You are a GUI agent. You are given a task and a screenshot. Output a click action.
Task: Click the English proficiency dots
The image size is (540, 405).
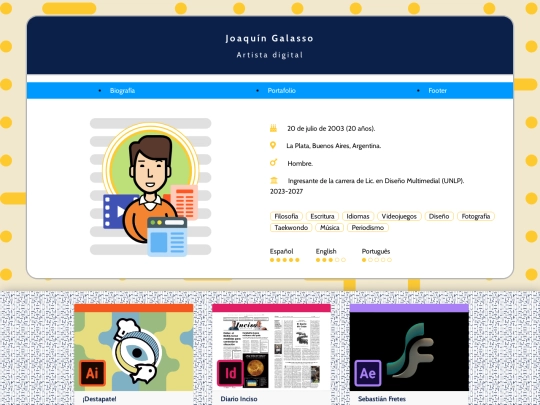pyautogui.click(x=331, y=260)
